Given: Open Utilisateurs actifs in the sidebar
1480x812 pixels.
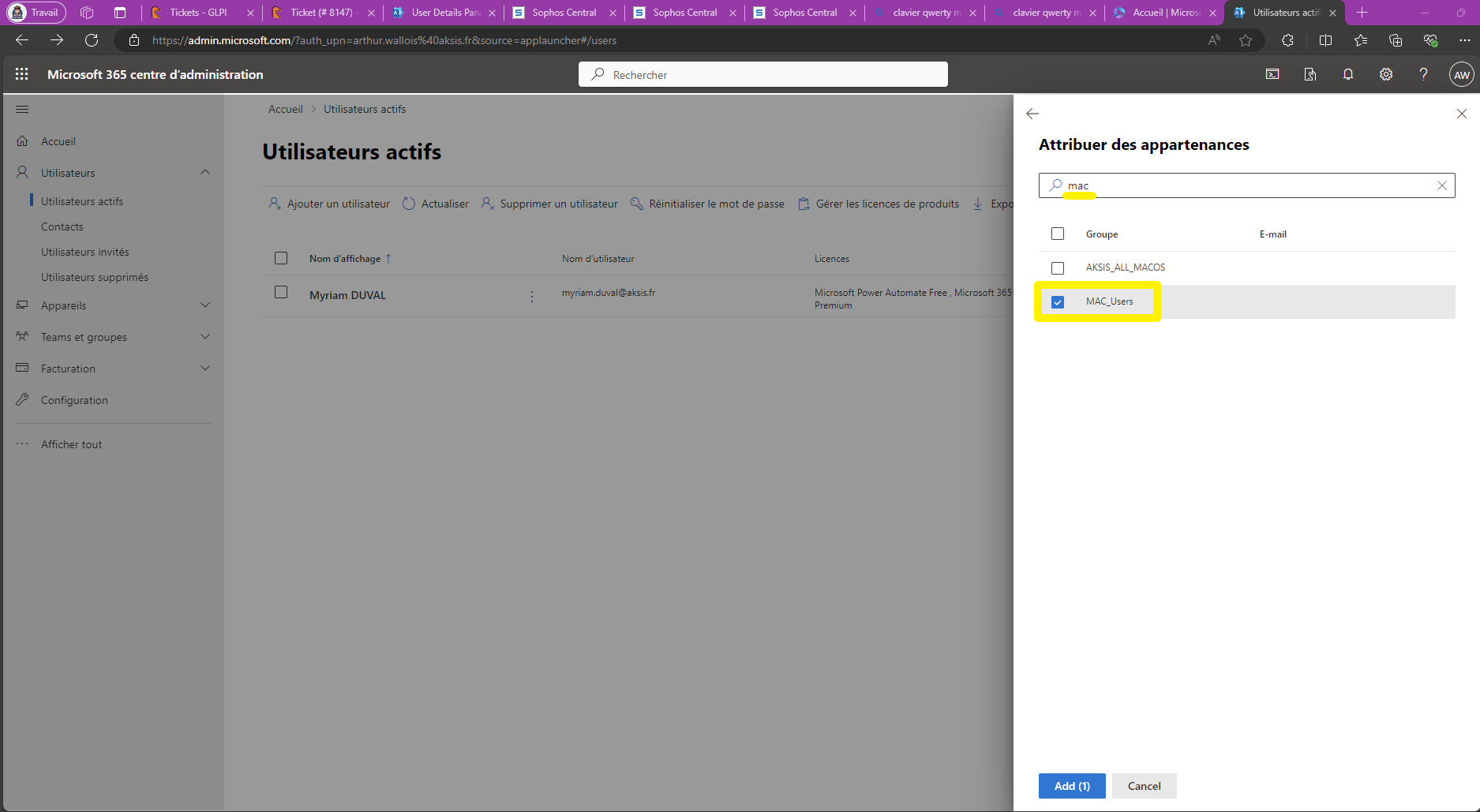Looking at the screenshot, I should (x=82, y=201).
